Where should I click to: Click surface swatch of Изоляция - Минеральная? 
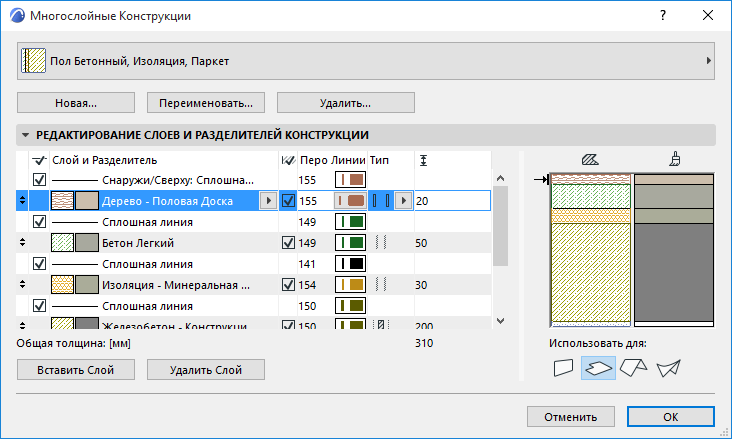tap(87, 285)
